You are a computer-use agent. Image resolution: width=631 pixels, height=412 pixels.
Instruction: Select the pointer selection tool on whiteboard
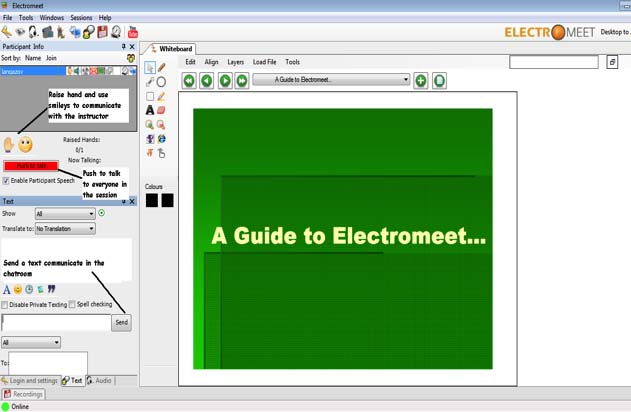click(x=150, y=67)
